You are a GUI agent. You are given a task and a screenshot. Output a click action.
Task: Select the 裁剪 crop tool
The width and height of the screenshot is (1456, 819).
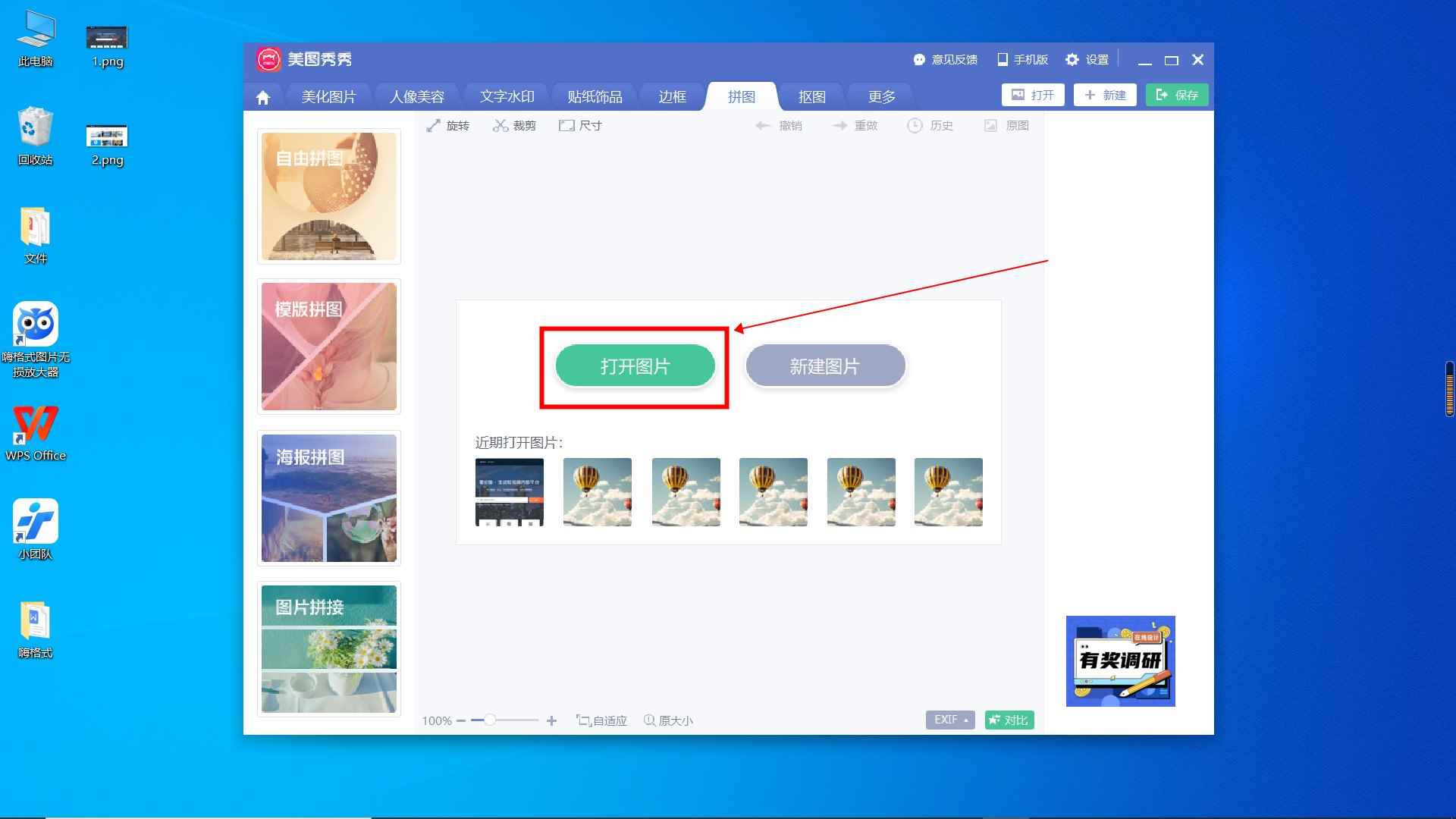coord(514,125)
